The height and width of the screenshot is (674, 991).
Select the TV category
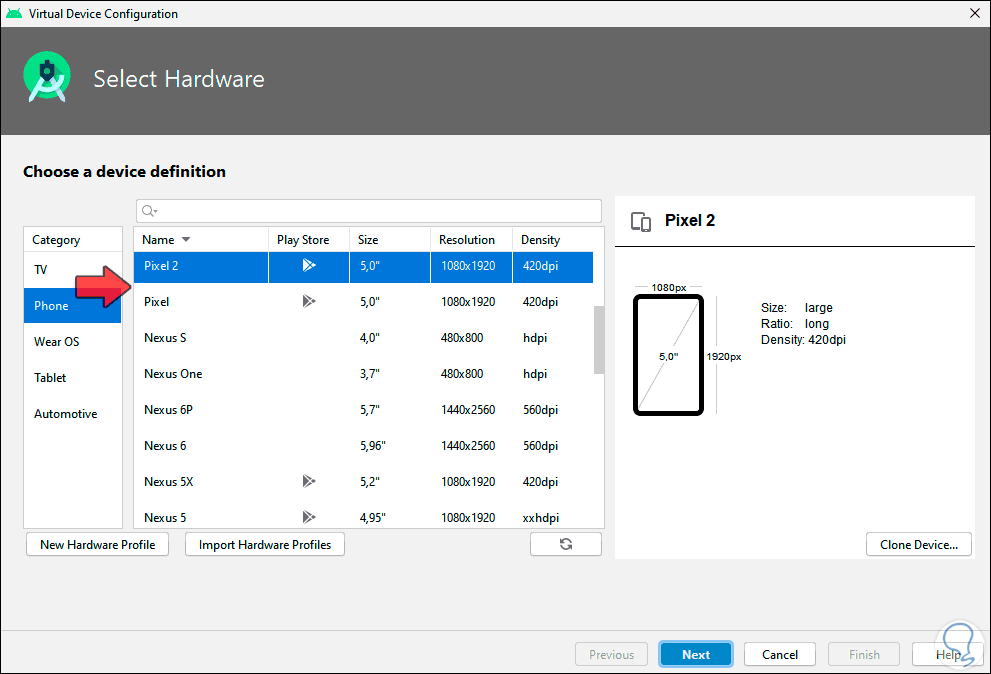tap(41, 270)
